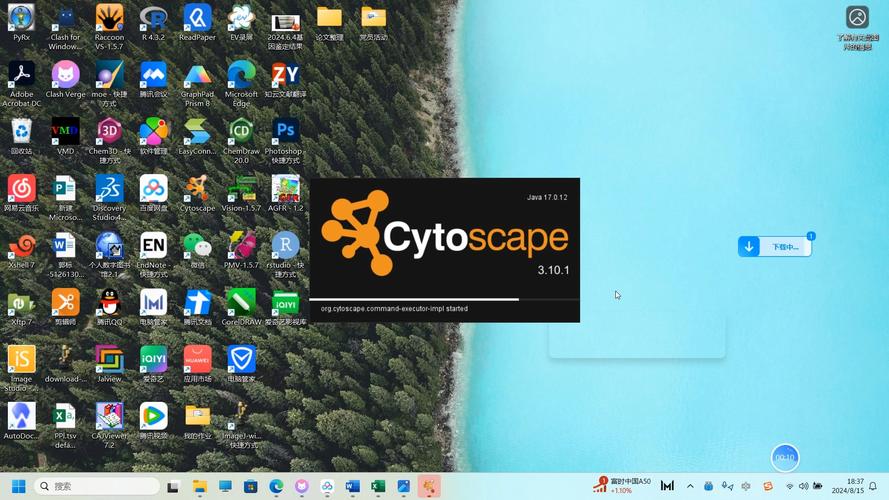Click the 00:10 recording timer circle

point(785,457)
